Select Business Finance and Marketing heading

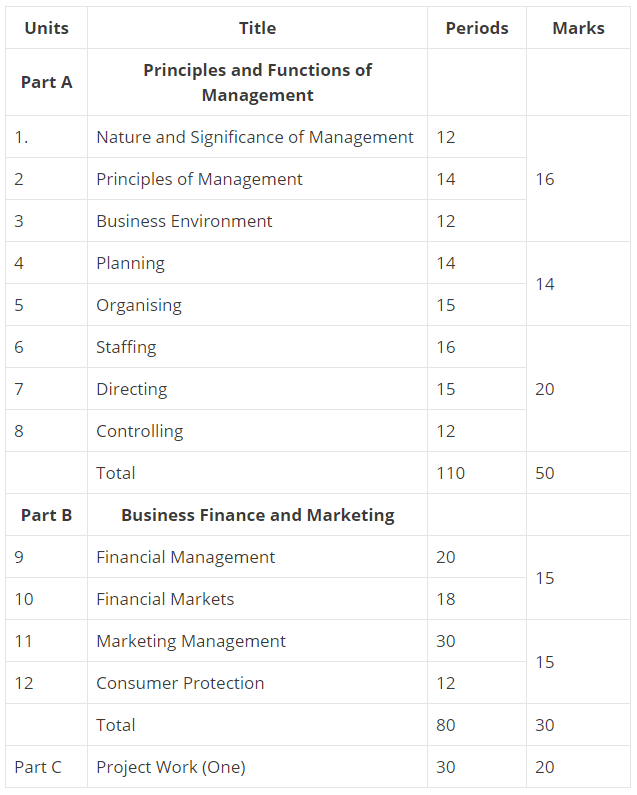point(257,515)
